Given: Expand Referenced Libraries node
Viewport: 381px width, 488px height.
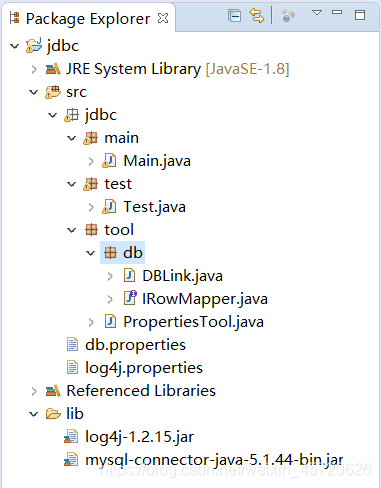Looking at the screenshot, I should pyautogui.click(x=34, y=391).
